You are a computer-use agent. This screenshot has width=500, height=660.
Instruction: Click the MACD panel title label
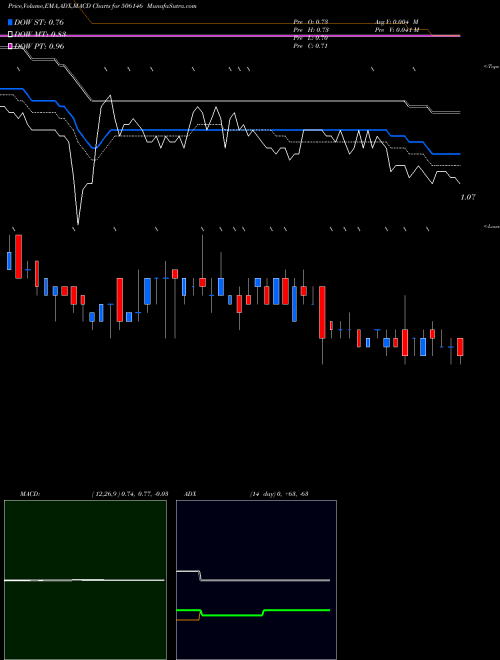click(30, 494)
